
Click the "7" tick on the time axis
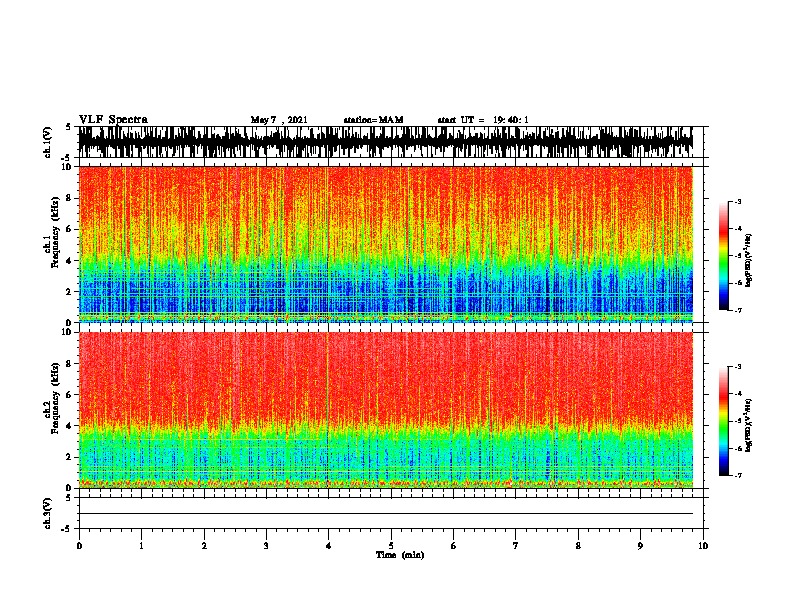click(x=516, y=546)
